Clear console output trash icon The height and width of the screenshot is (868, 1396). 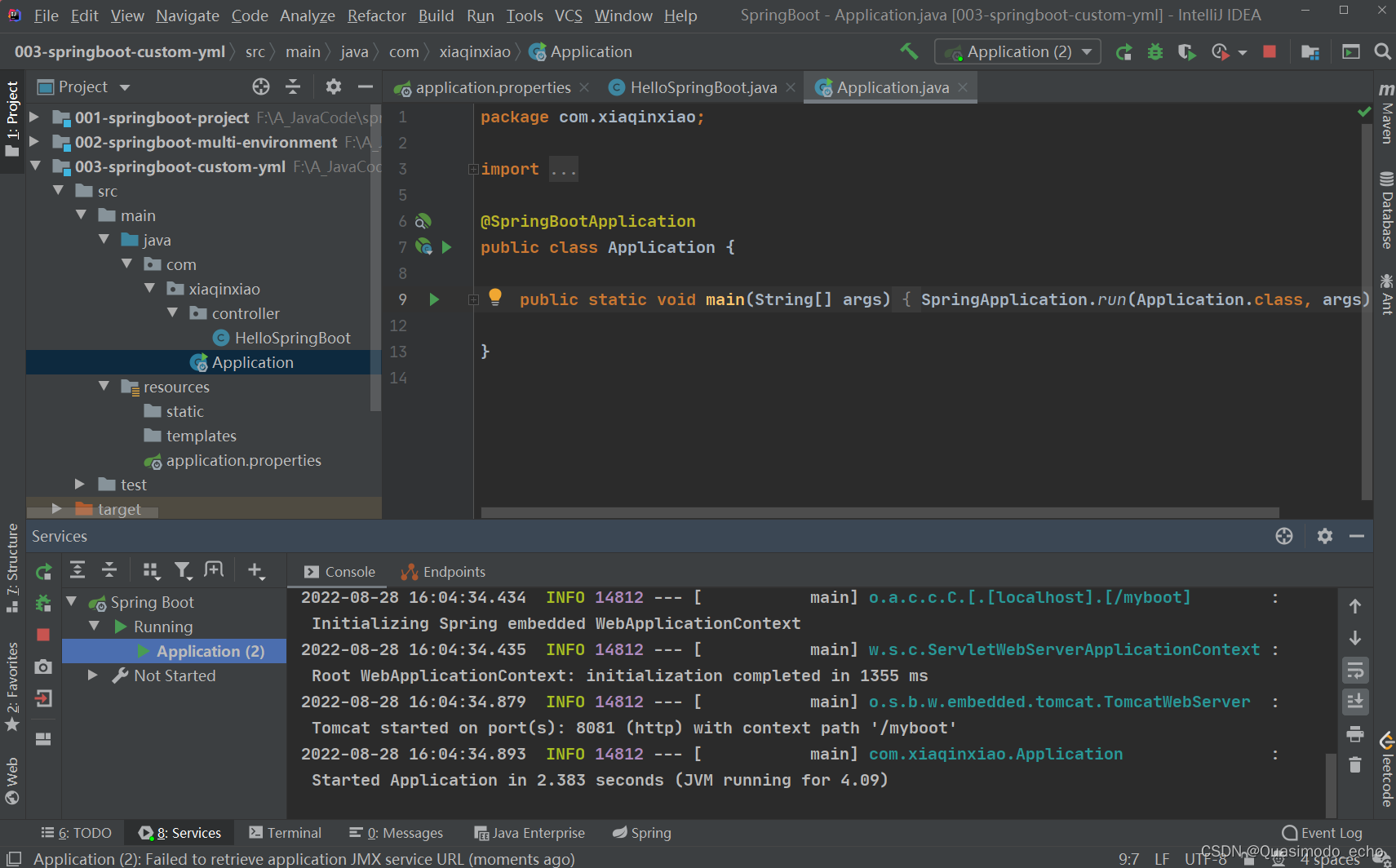pyautogui.click(x=1355, y=764)
